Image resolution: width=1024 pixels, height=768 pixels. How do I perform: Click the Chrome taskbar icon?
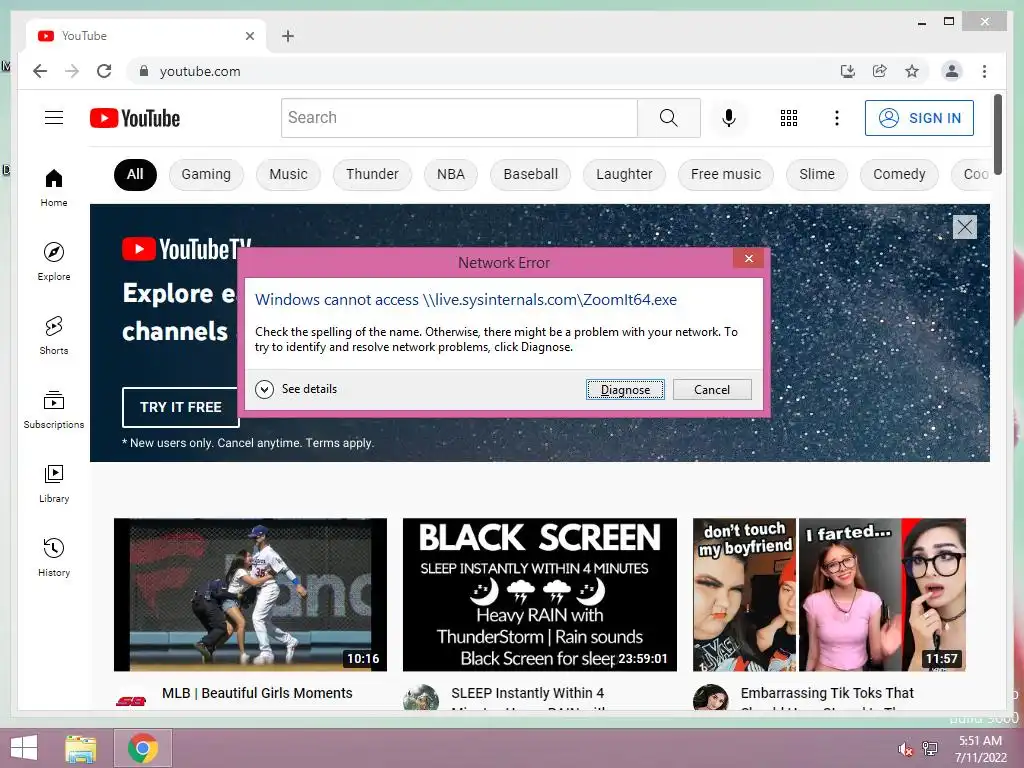(142, 748)
